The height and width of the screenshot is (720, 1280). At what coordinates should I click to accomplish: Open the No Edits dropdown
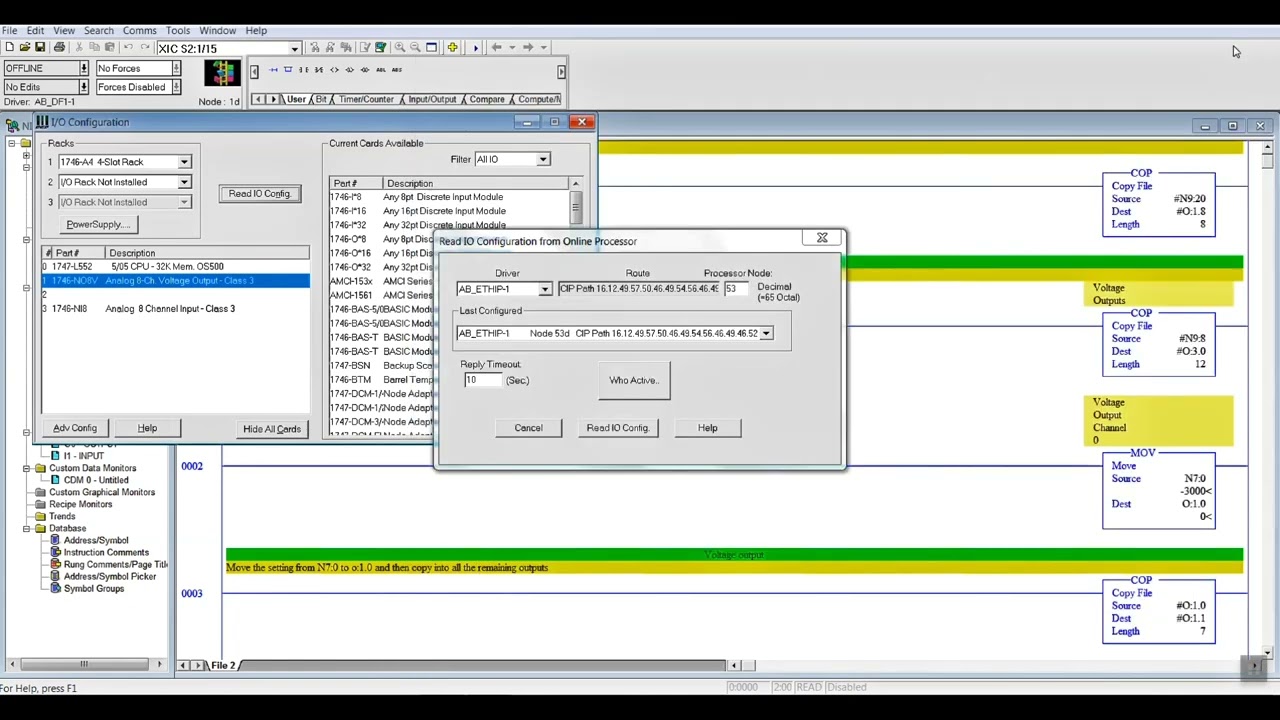click(x=83, y=87)
